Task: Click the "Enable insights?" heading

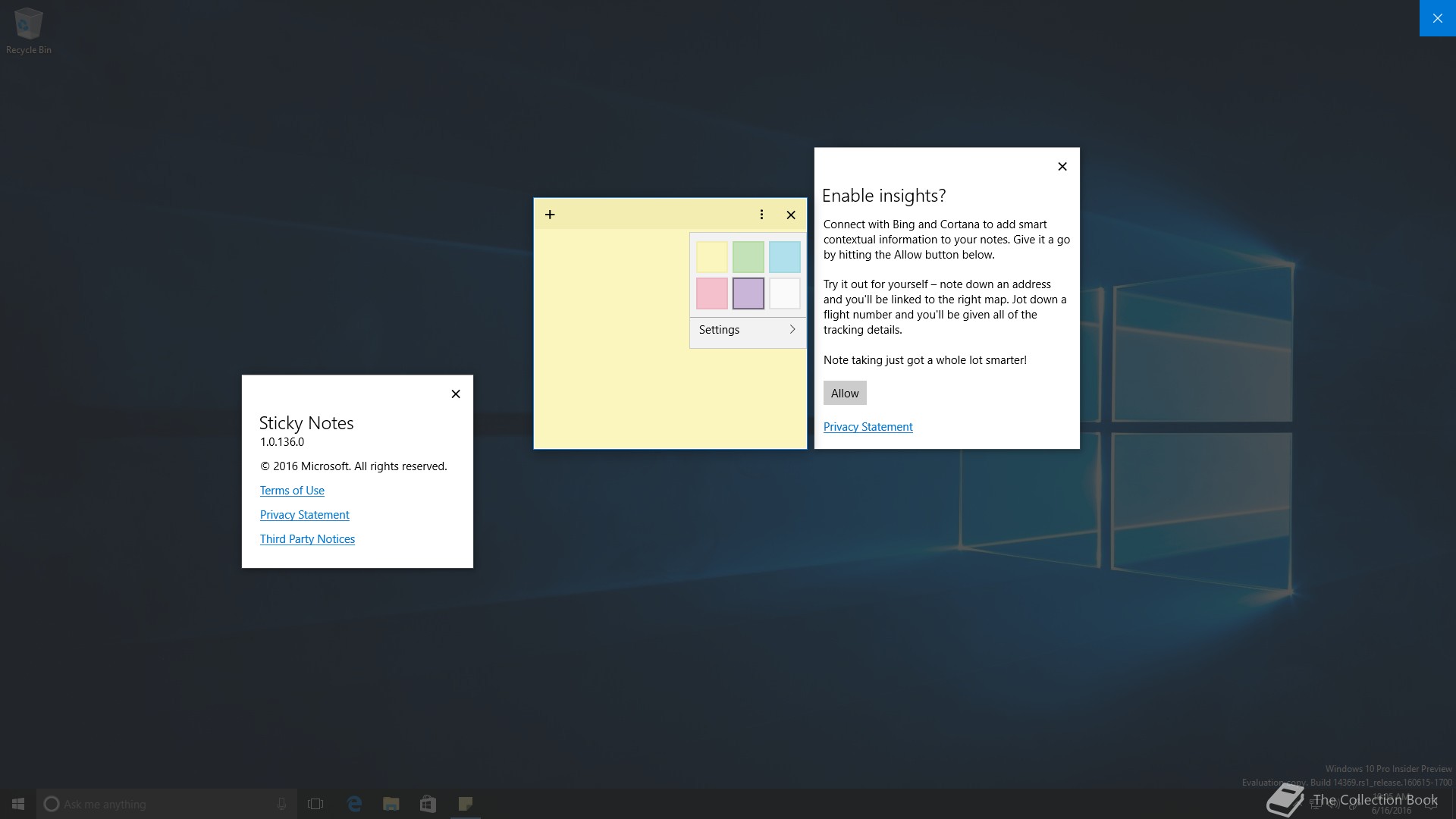Action: (883, 196)
